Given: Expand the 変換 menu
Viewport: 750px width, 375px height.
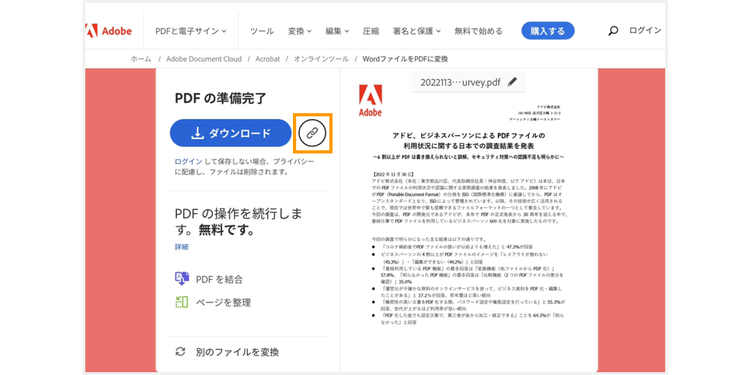Looking at the screenshot, I should click(300, 31).
